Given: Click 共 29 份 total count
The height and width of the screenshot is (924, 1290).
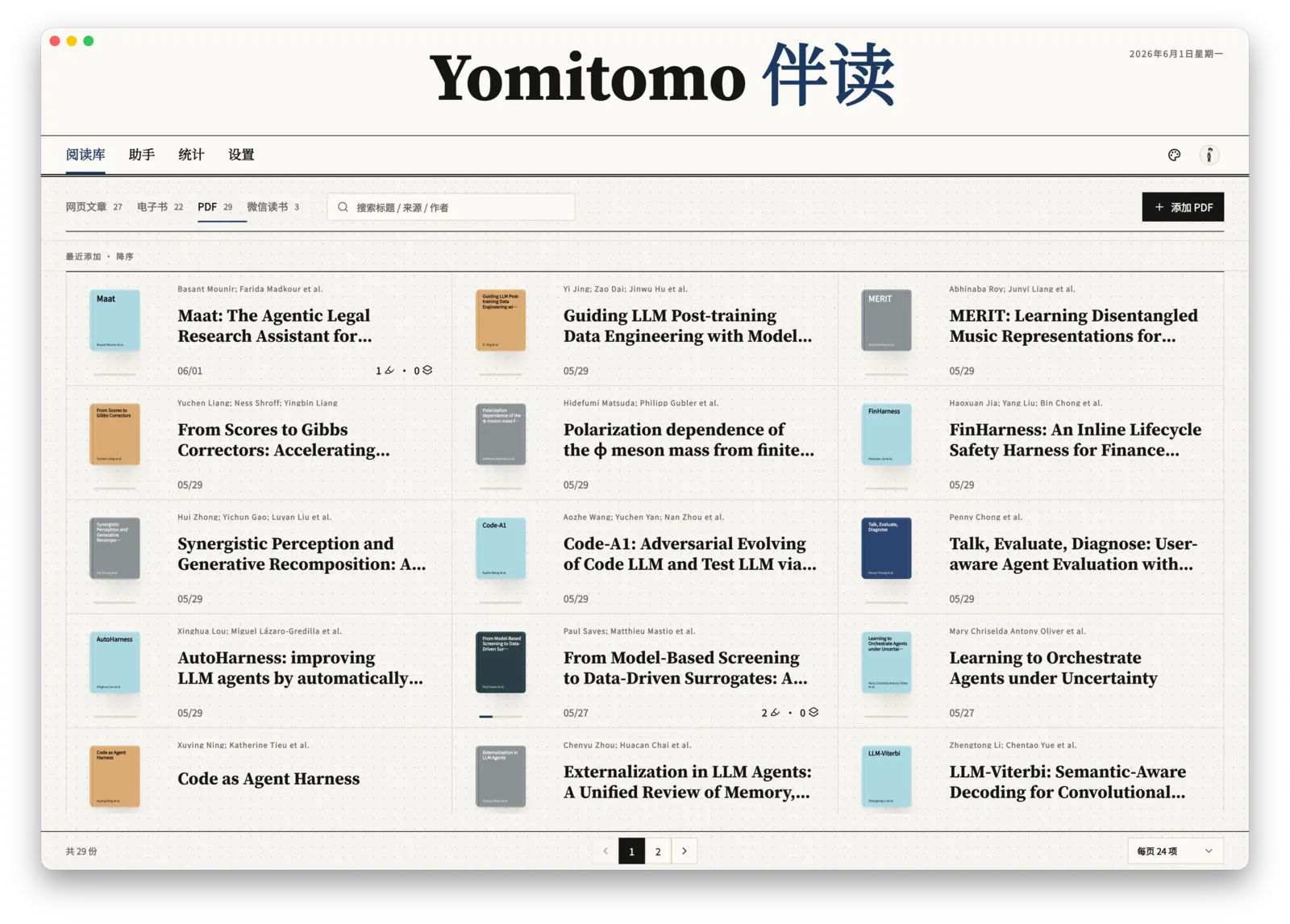Looking at the screenshot, I should (x=81, y=851).
